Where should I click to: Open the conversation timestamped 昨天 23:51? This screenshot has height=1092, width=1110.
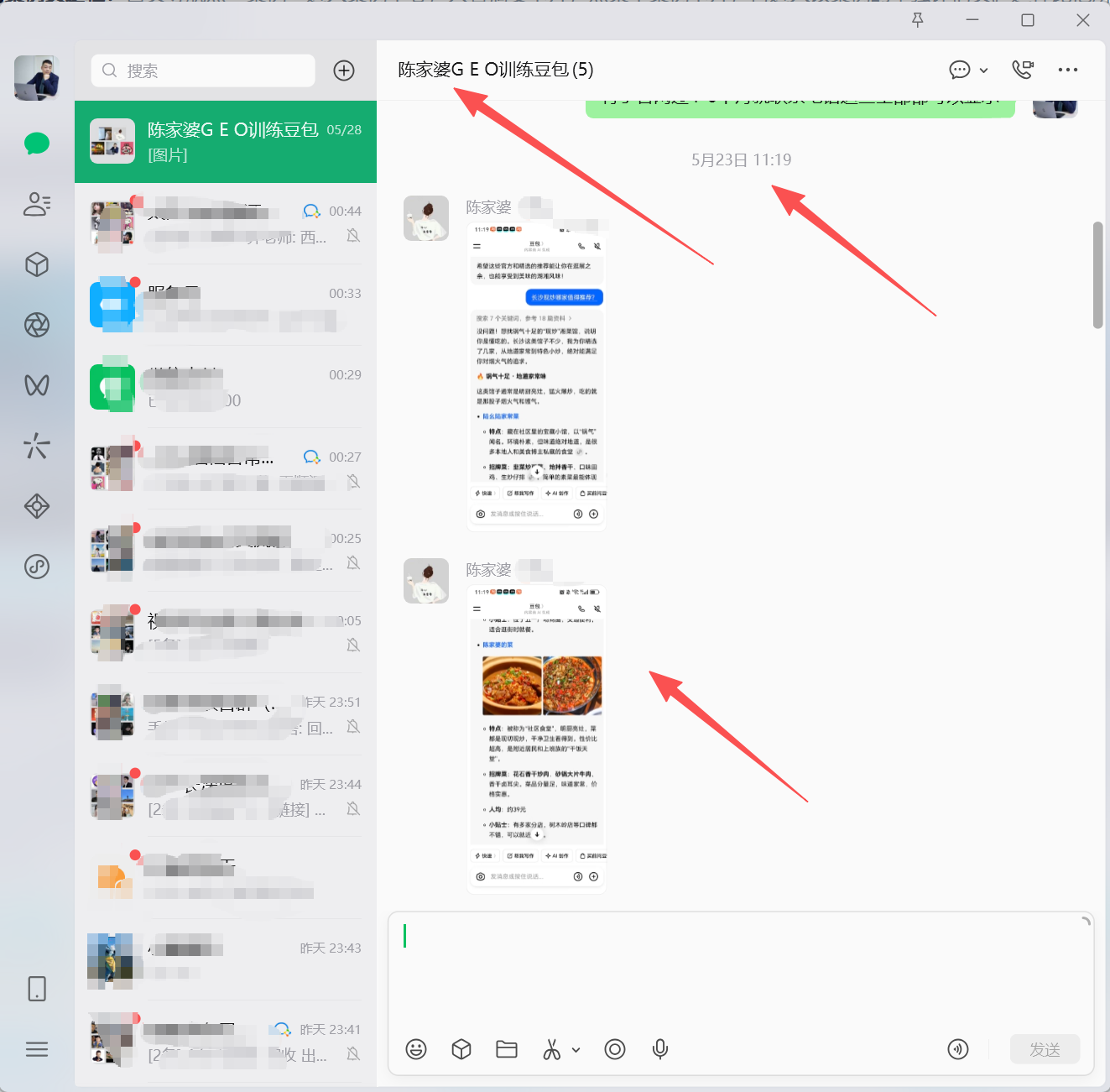coord(226,714)
